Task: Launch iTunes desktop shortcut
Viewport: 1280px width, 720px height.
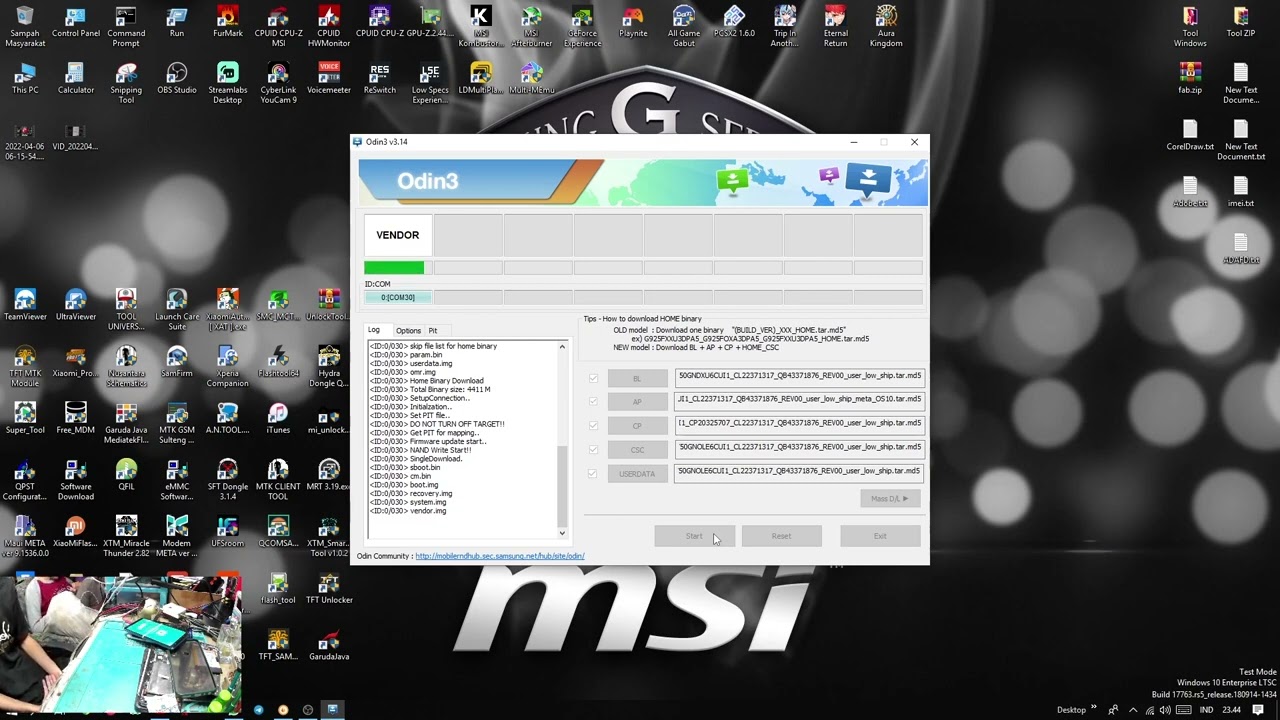Action: pos(278,419)
